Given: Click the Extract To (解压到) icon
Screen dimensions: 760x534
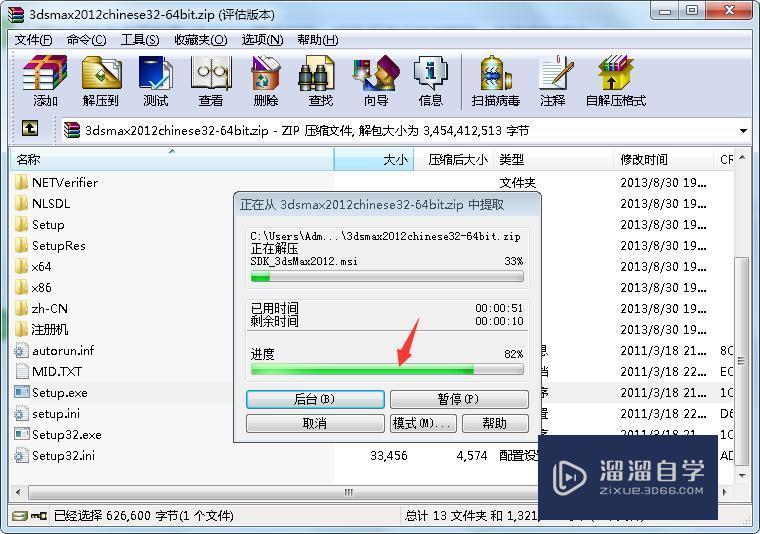Looking at the screenshot, I should 101,73.
